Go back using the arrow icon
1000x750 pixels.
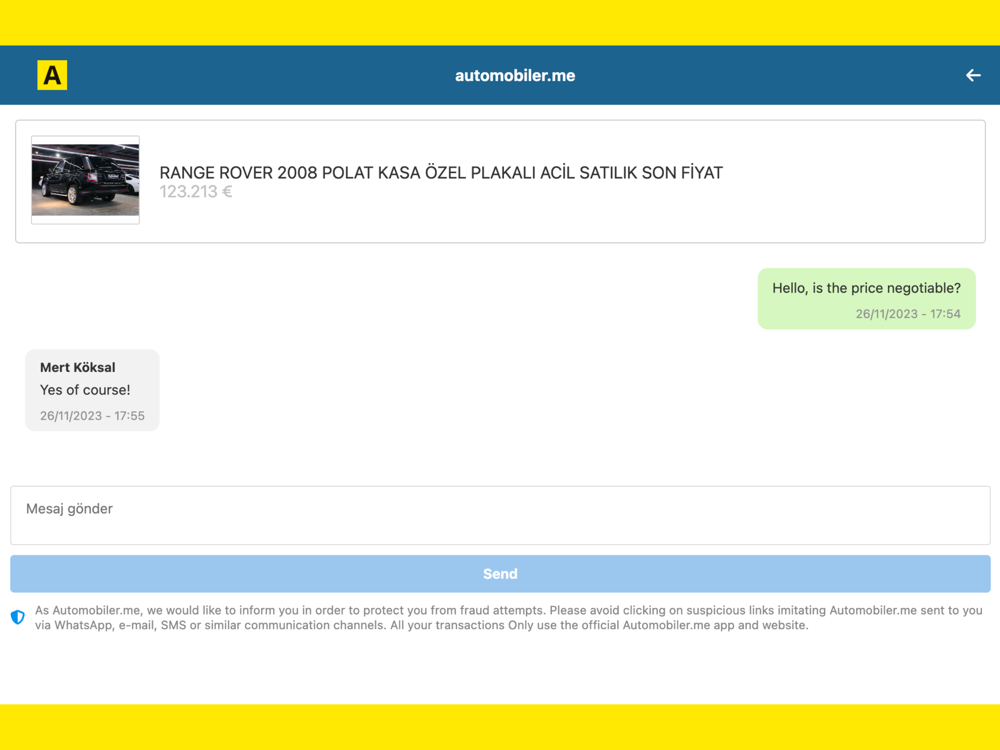click(973, 75)
